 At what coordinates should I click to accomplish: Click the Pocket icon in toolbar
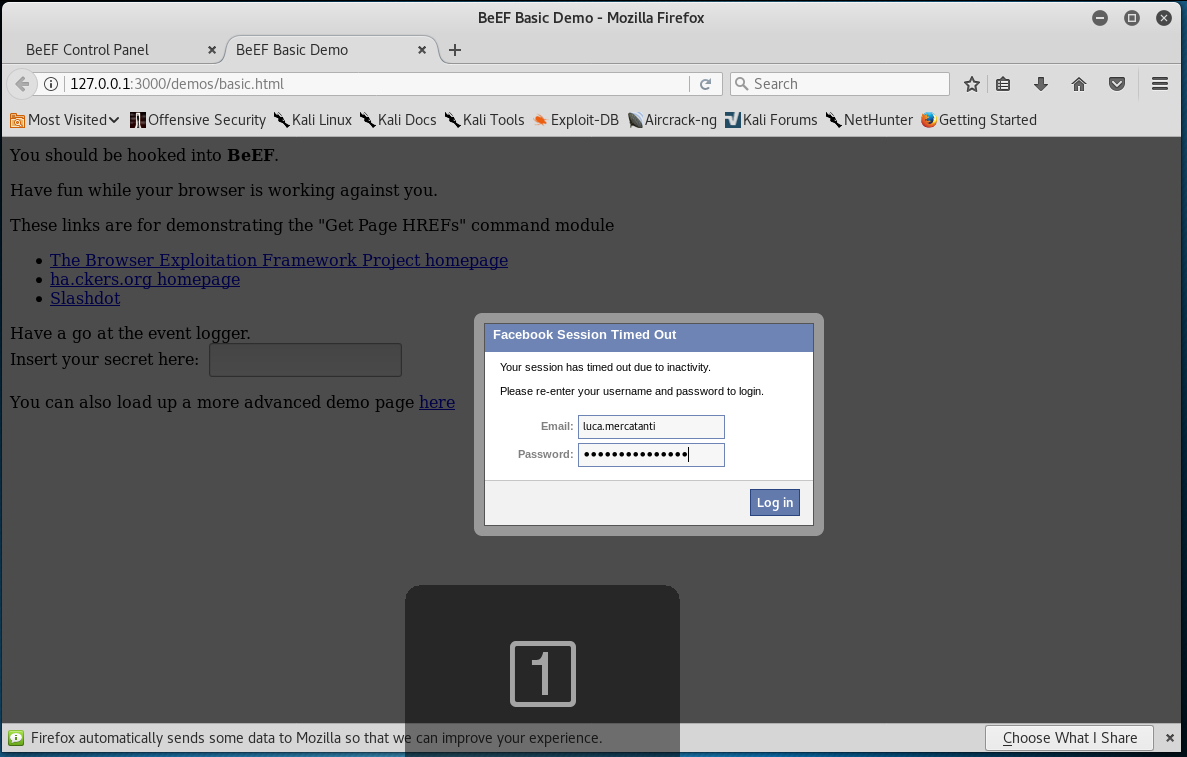1117,84
